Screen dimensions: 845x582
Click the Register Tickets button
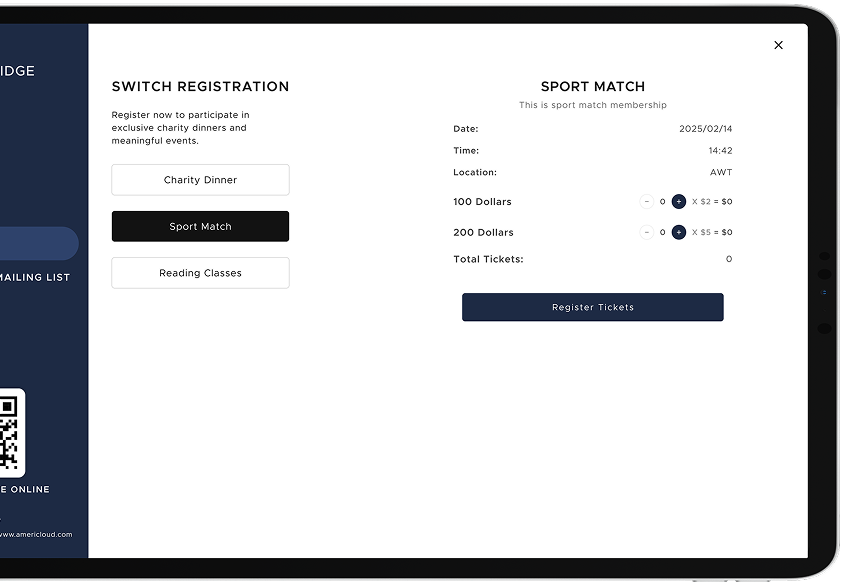click(593, 307)
